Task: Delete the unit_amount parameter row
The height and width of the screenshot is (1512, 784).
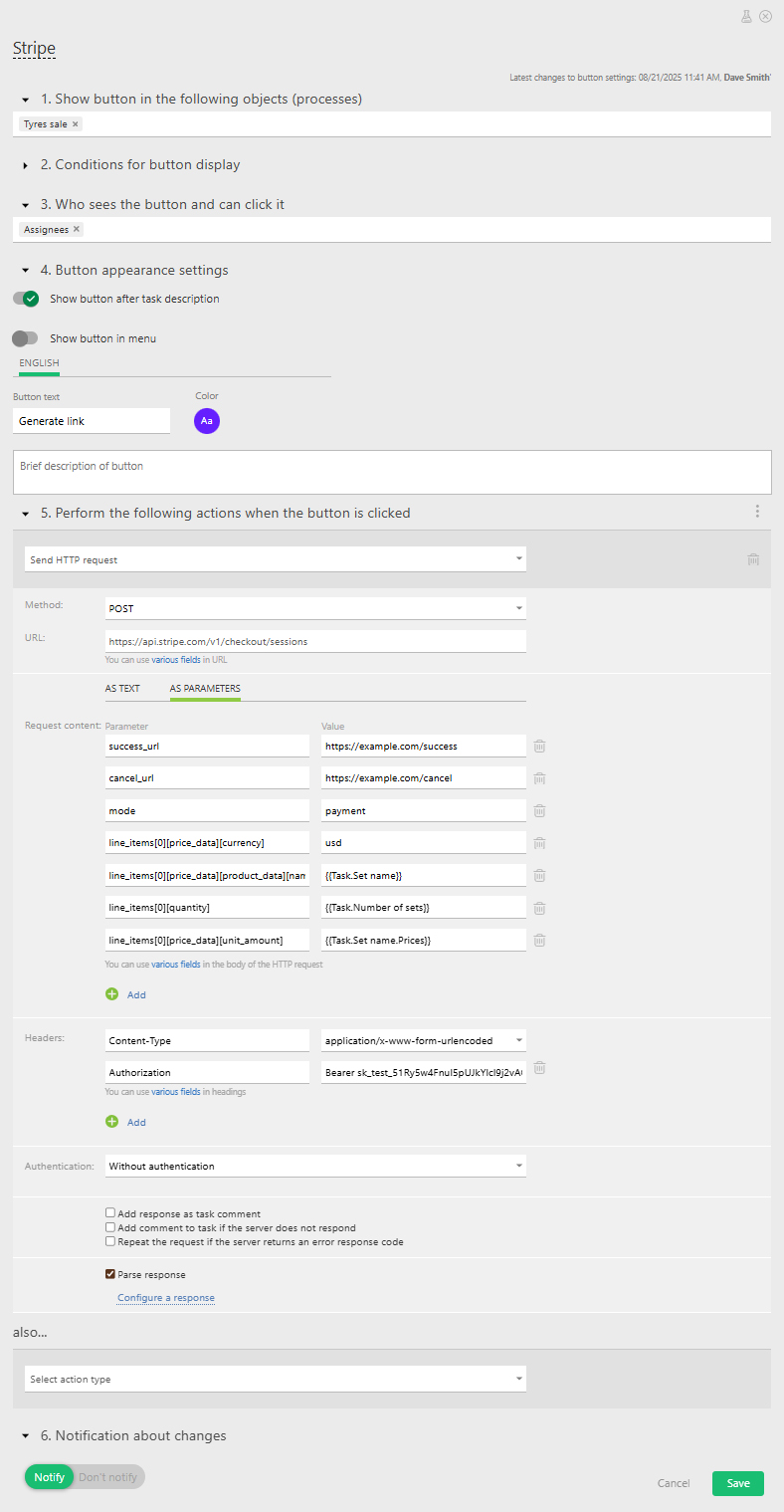Action: (539, 940)
